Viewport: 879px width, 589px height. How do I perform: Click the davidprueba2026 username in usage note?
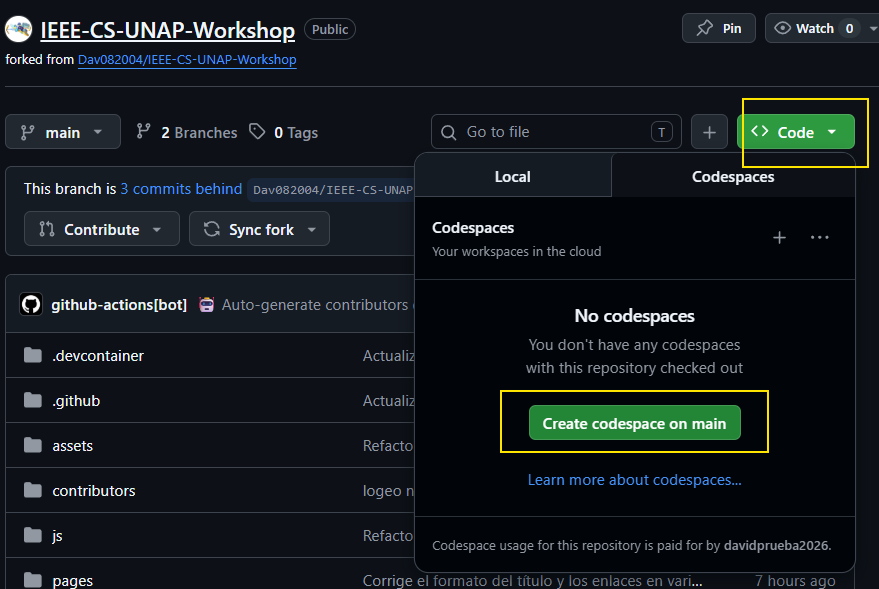(x=776, y=545)
